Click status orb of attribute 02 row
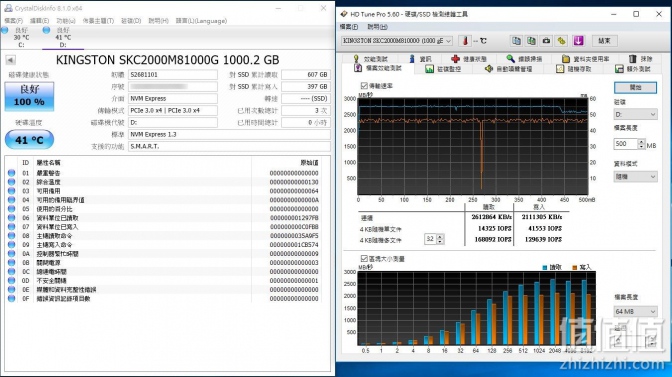 (x=12, y=182)
